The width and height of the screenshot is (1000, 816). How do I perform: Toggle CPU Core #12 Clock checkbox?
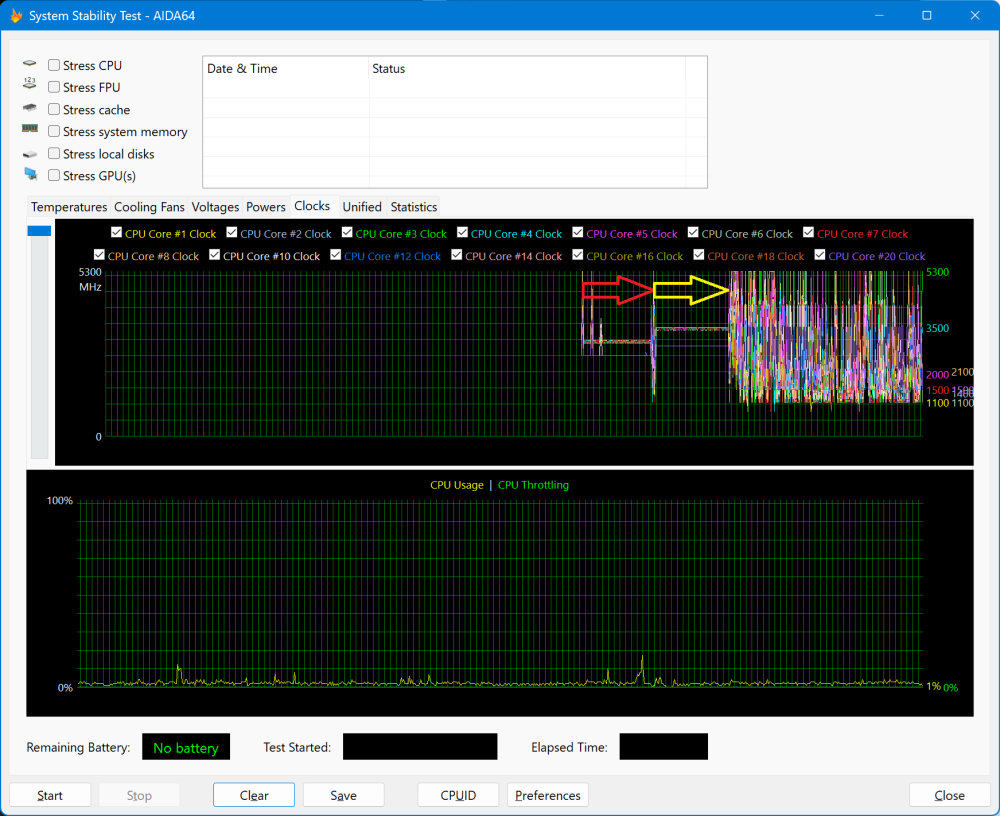pyautogui.click(x=336, y=255)
